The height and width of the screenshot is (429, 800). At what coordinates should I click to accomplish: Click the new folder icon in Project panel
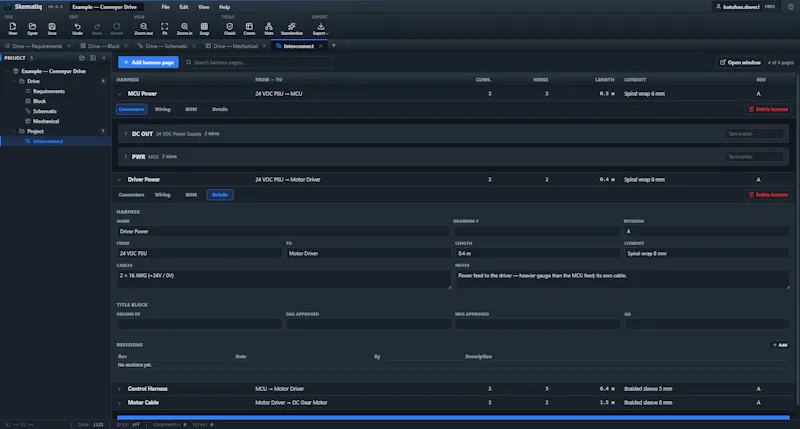(x=82, y=58)
